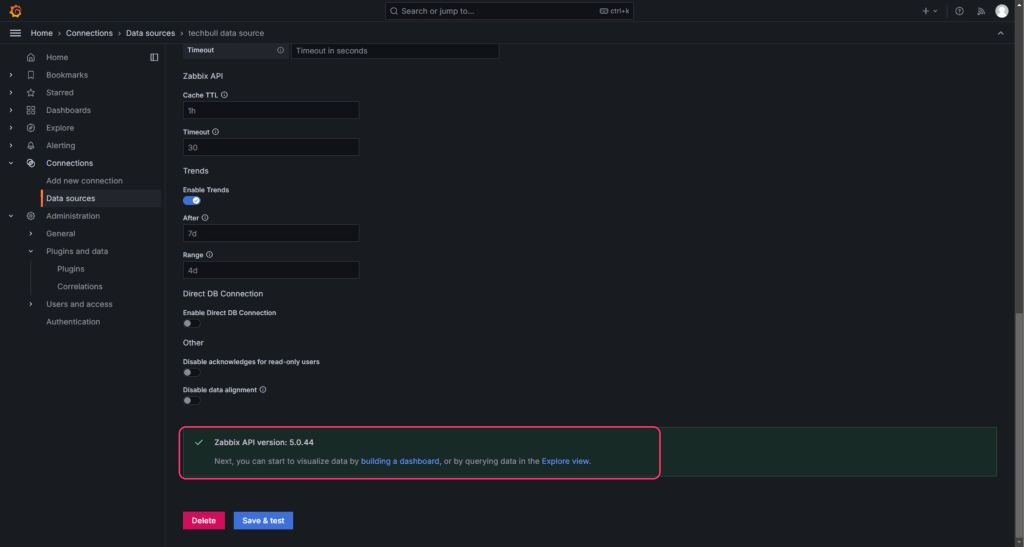Image resolution: width=1024 pixels, height=547 pixels.
Task: Toggle the hamburger navigation menu
Action: tap(15, 33)
